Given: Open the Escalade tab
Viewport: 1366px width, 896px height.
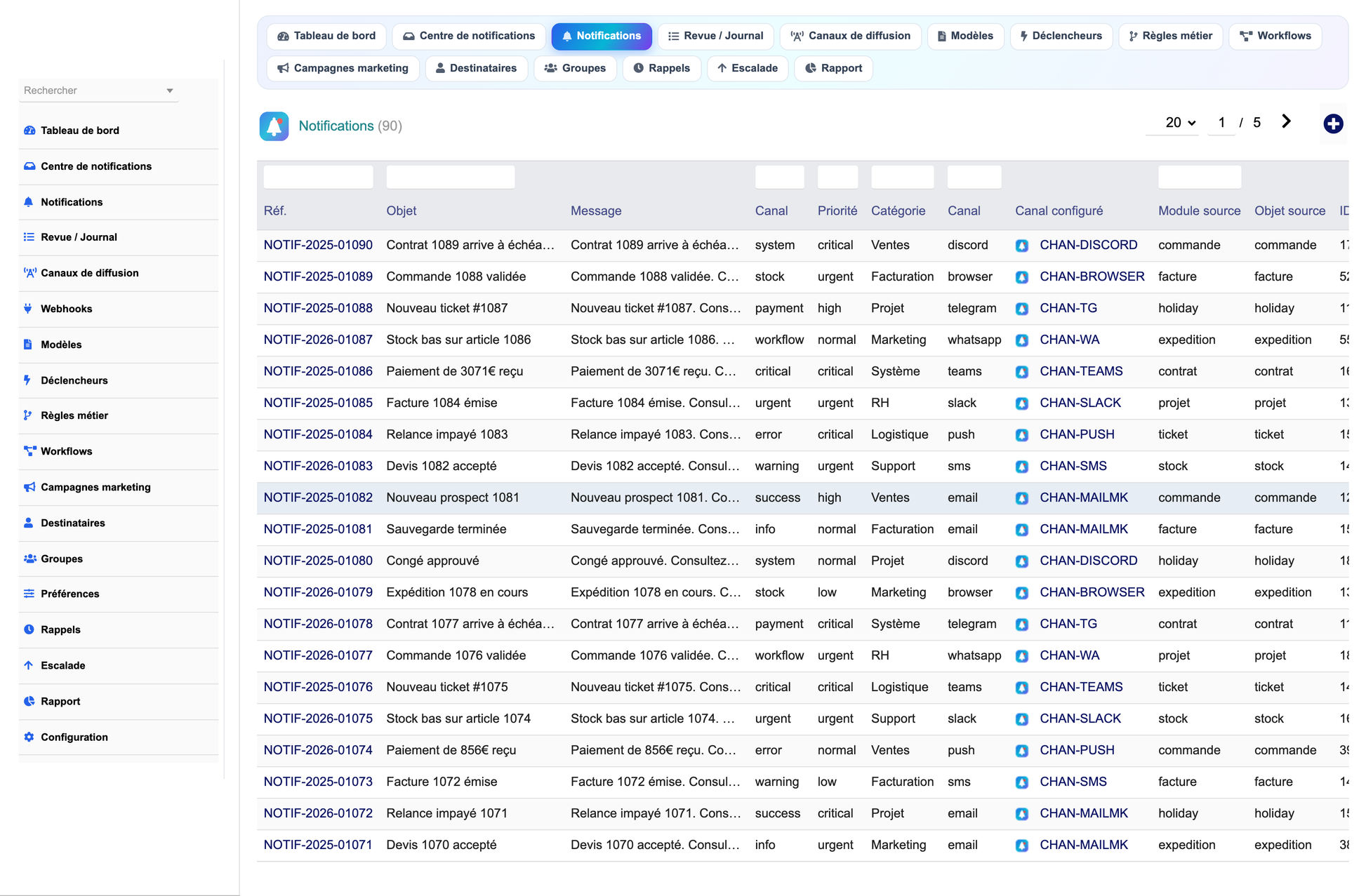Looking at the screenshot, I should pos(748,68).
